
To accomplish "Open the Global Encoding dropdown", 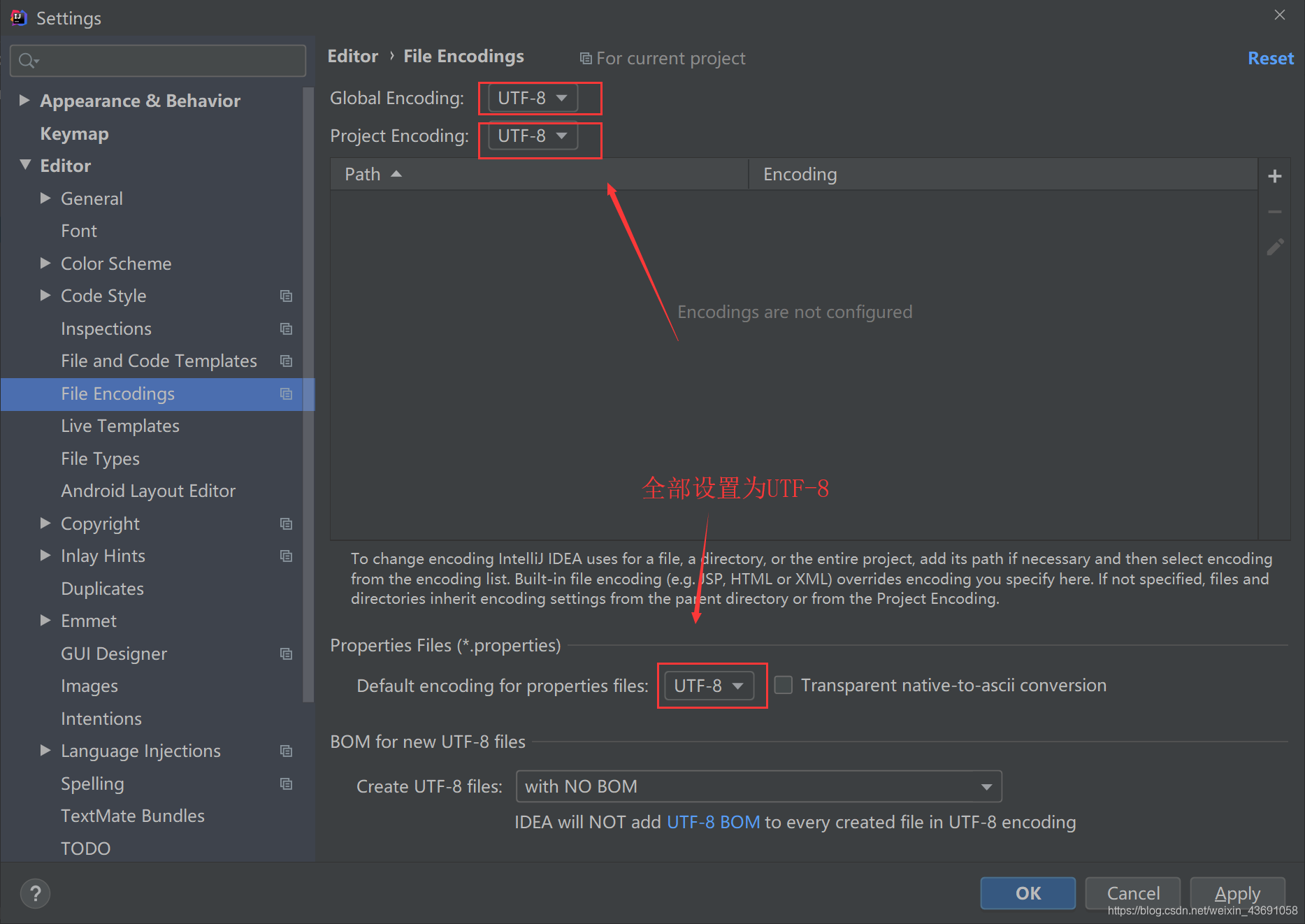I will 533,98.
